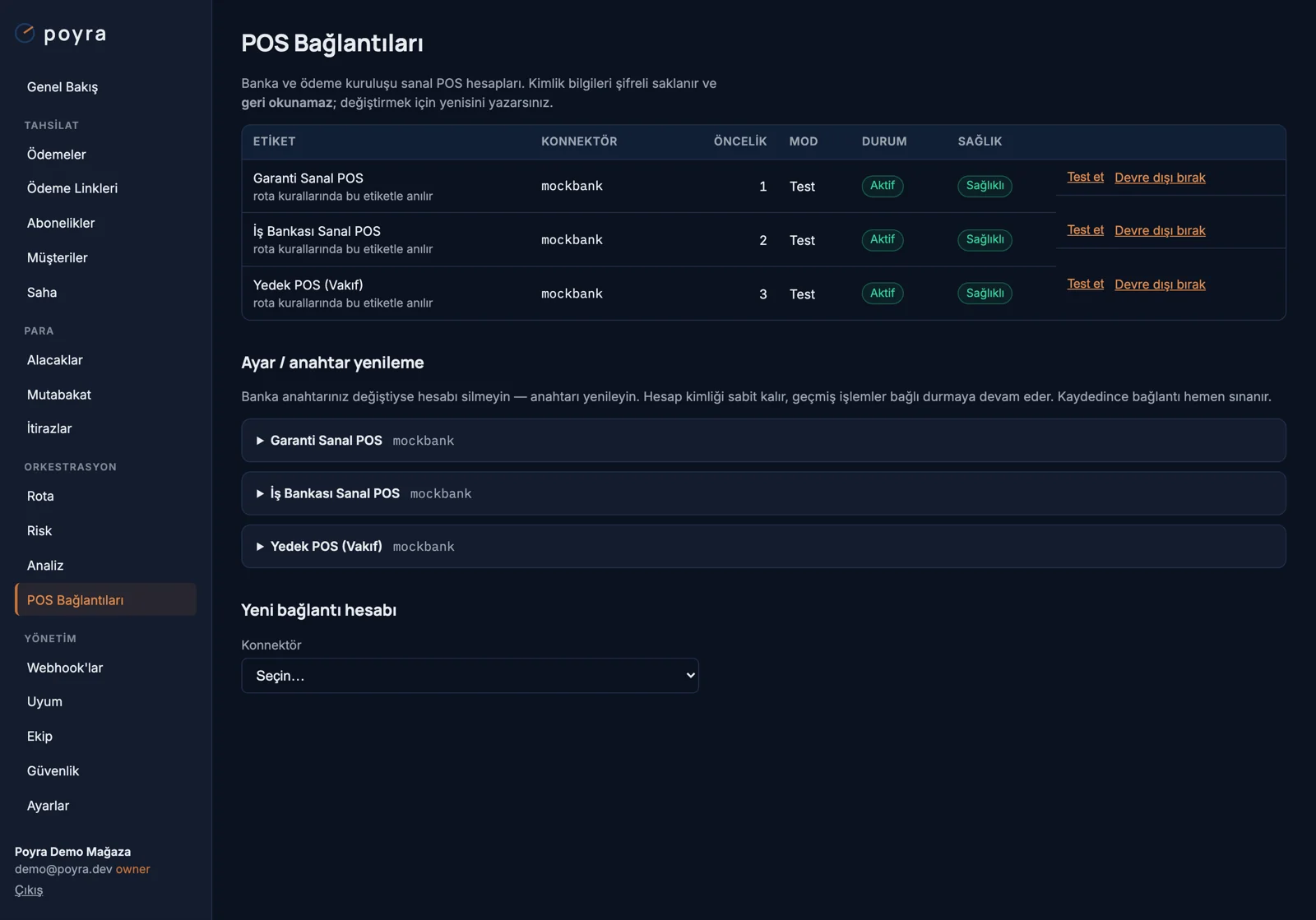1316x920 pixels.
Task: Click ETİKET column header
Action: (275, 141)
